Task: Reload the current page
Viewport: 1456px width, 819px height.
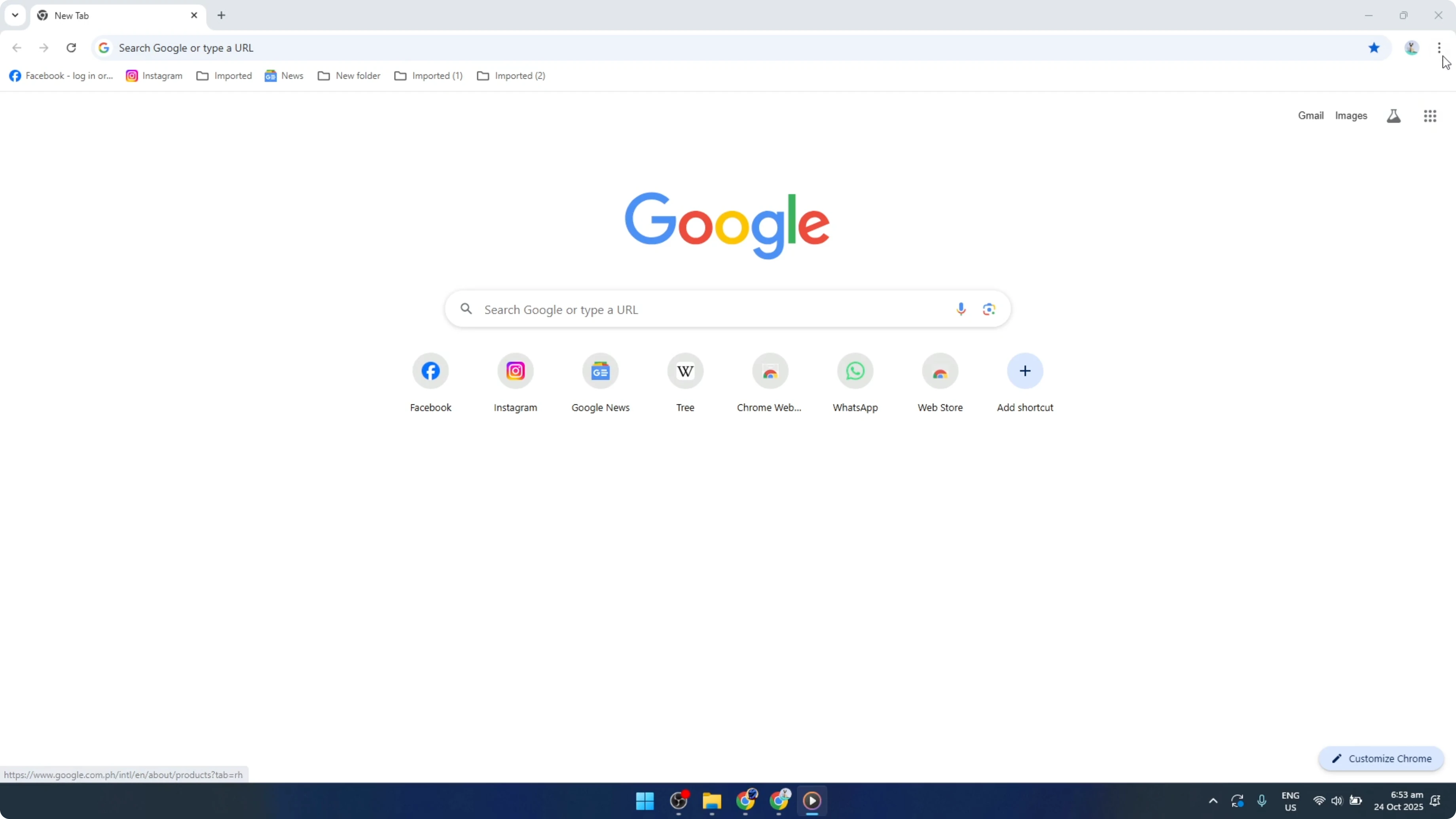Action: point(71,47)
